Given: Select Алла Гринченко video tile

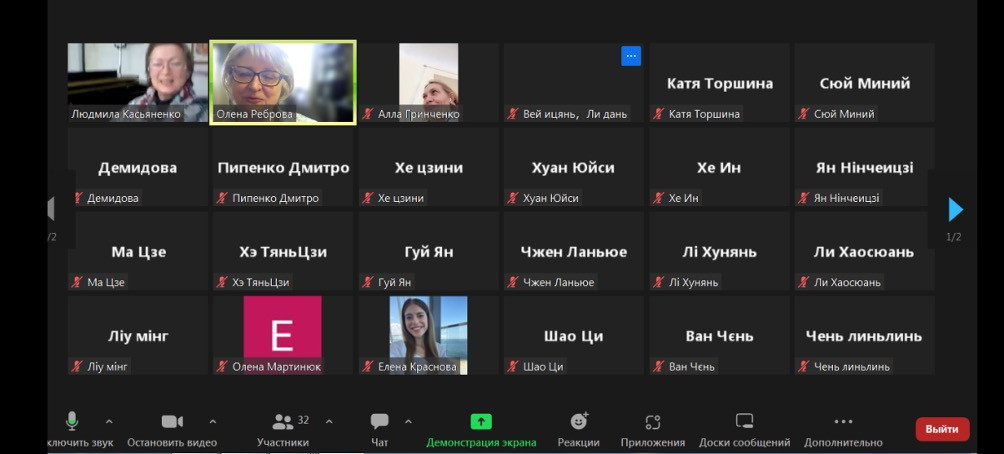Looking at the screenshot, I should (x=428, y=83).
